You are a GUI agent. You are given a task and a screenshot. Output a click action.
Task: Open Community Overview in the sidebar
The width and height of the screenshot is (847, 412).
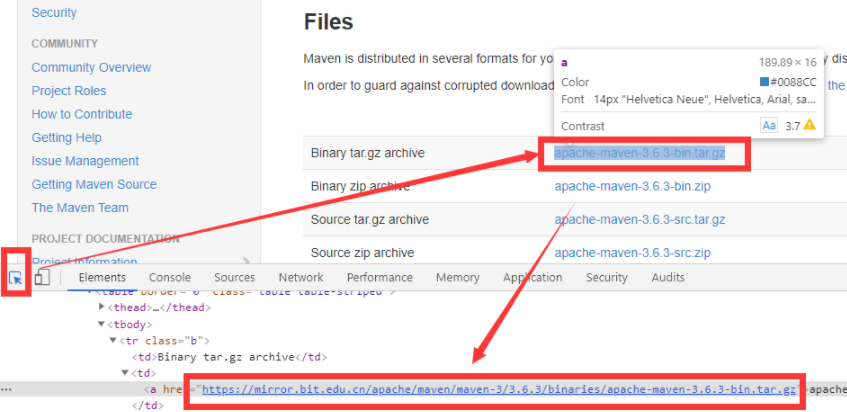91,67
